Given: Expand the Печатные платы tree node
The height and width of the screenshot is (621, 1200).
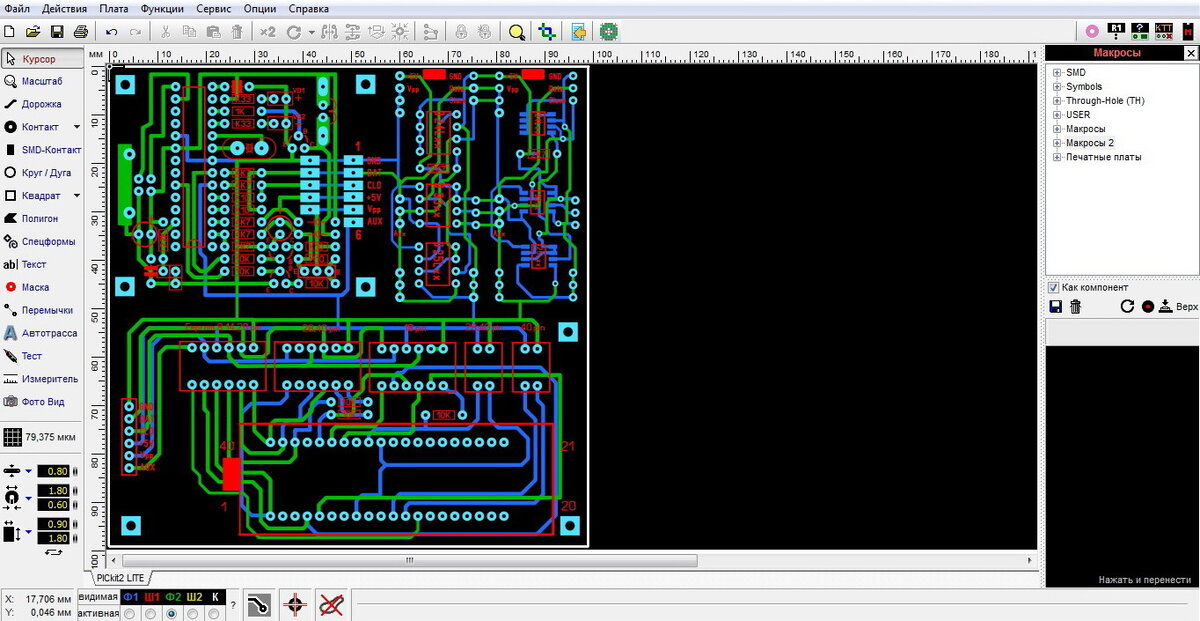Looking at the screenshot, I should pos(1057,157).
